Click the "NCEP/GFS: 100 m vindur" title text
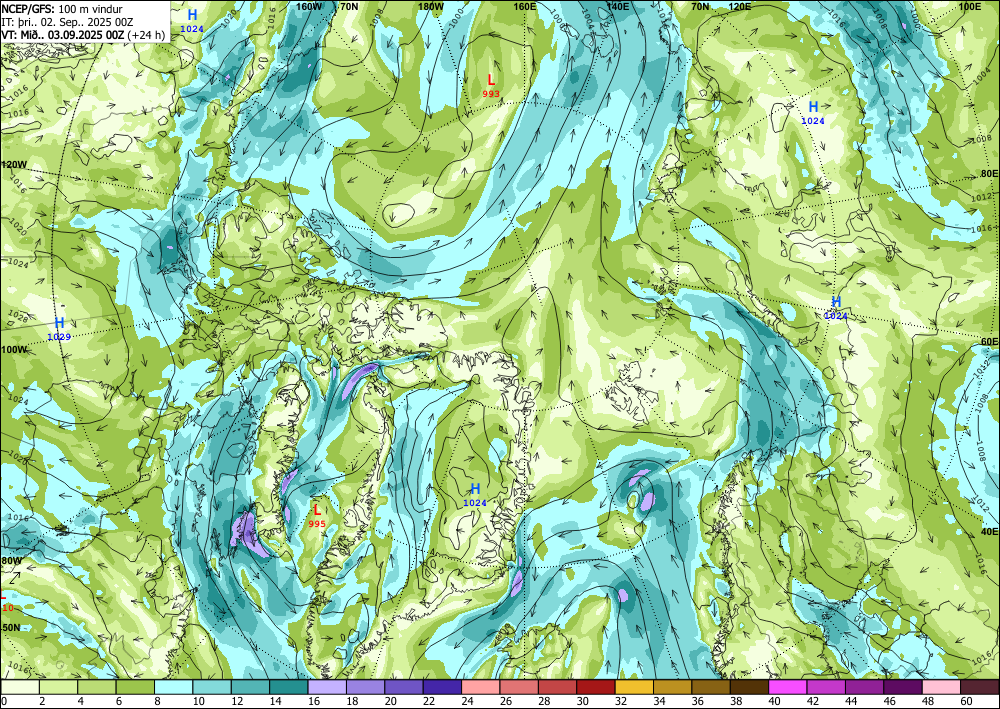The height and width of the screenshot is (709, 1000). (62, 9)
